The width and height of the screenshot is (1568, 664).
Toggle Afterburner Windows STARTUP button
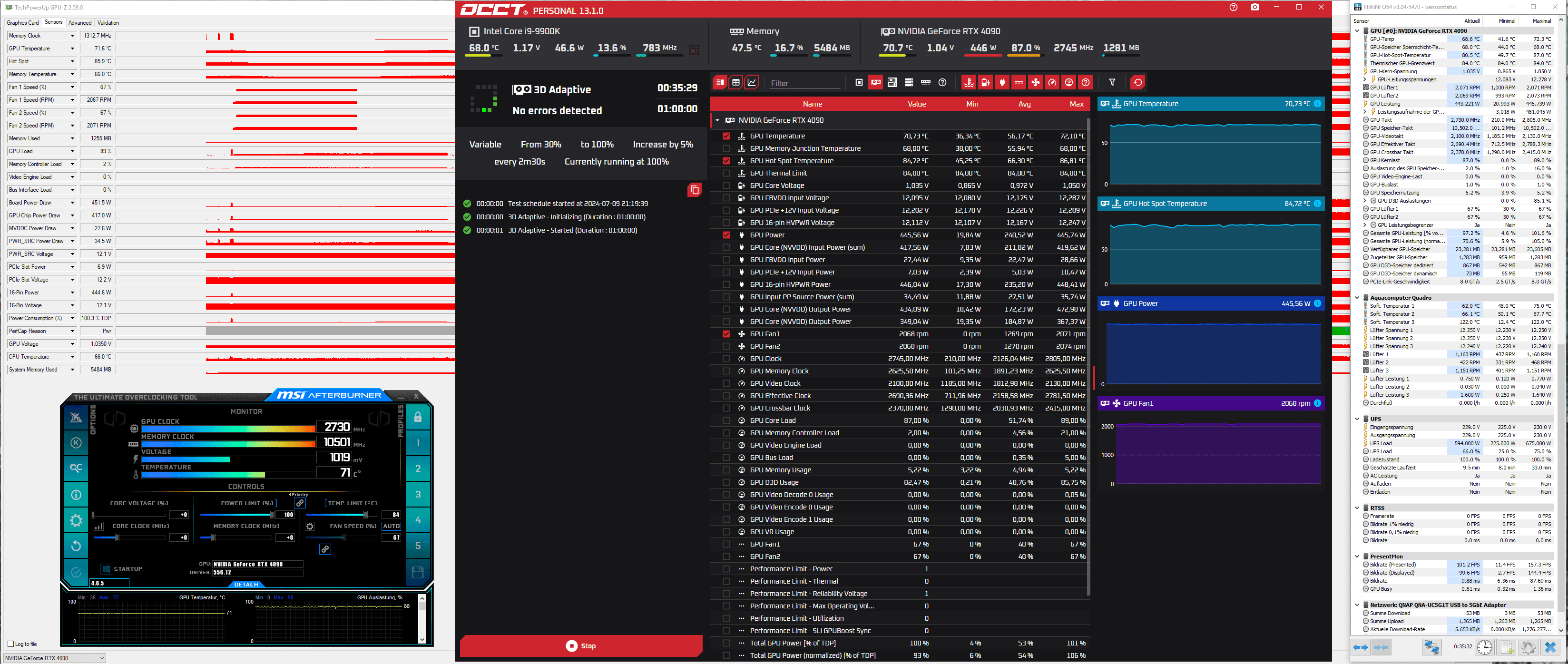[122, 569]
